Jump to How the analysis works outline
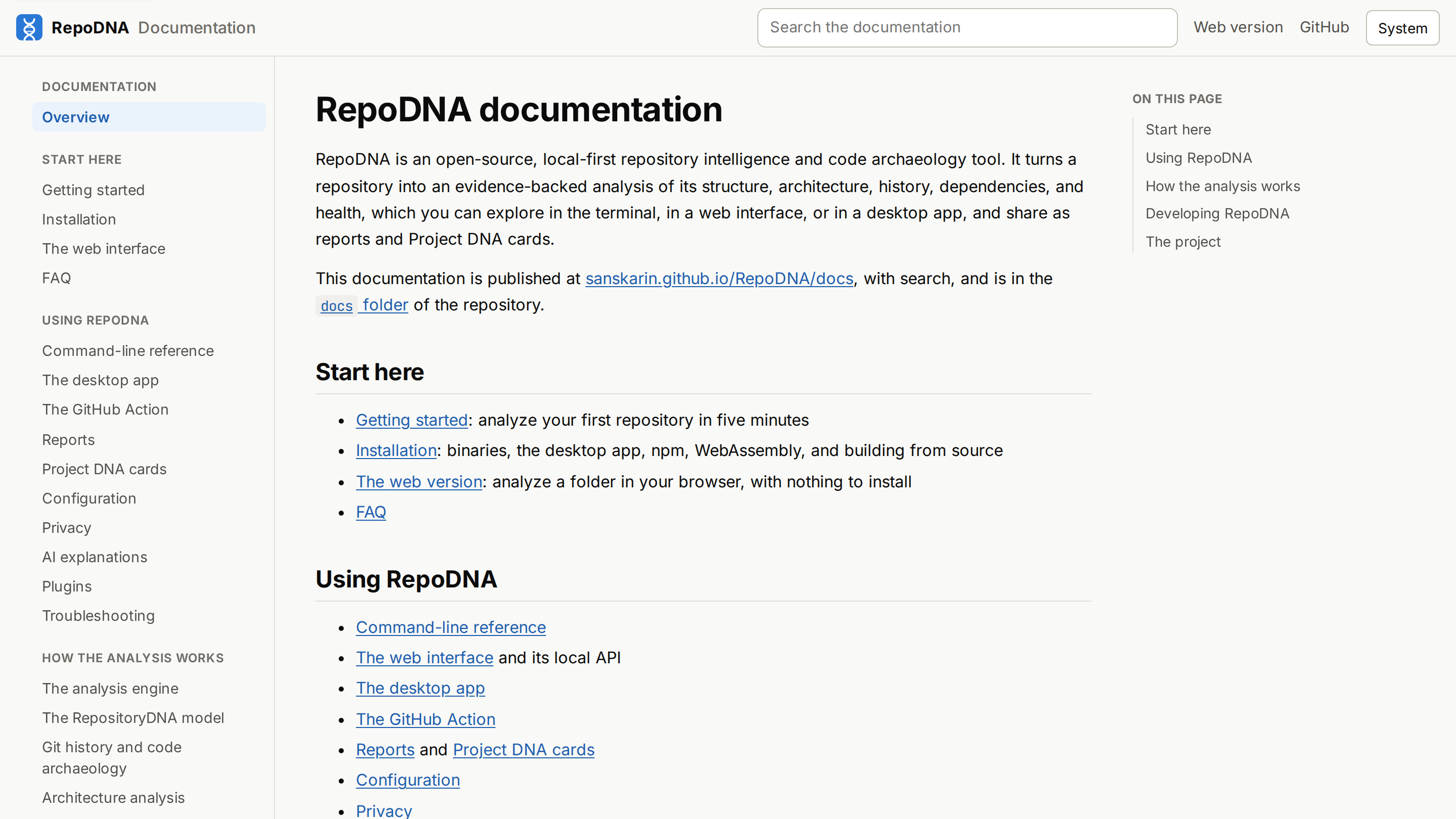The image size is (1456, 819). click(1222, 186)
